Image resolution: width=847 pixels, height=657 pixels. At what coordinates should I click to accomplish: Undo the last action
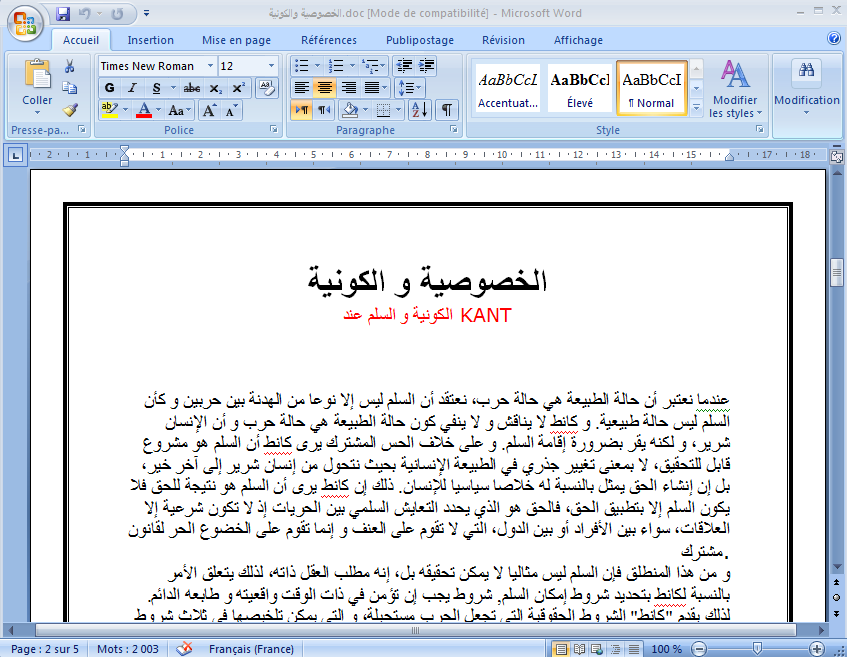[x=85, y=14]
